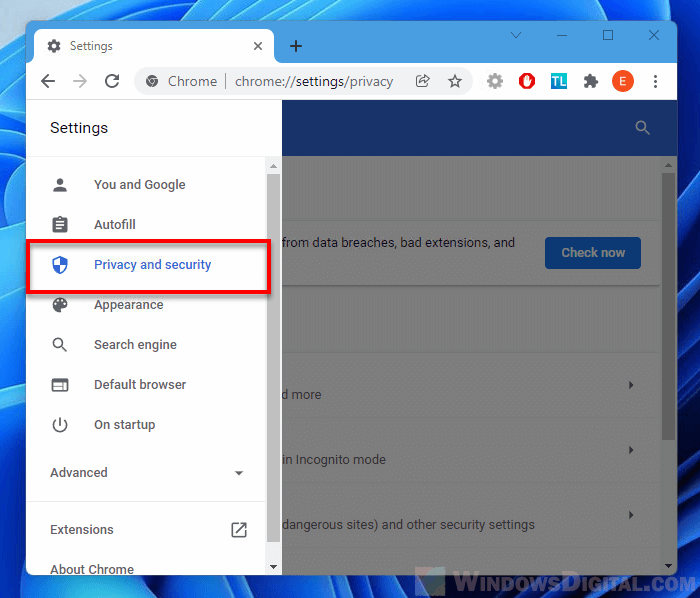
Task: Click the Default browser window icon
Action: point(60,385)
